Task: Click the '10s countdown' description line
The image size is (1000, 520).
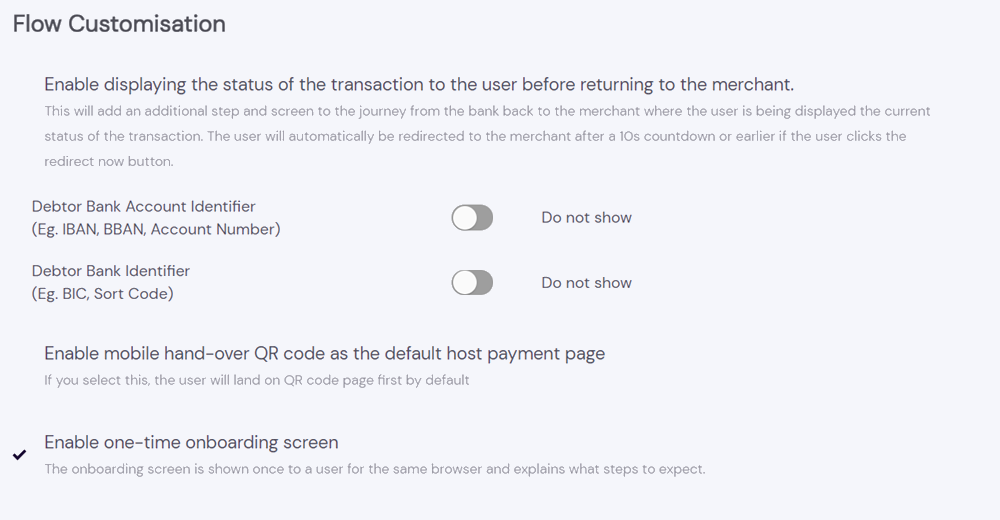Action: [x=475, y=136]
